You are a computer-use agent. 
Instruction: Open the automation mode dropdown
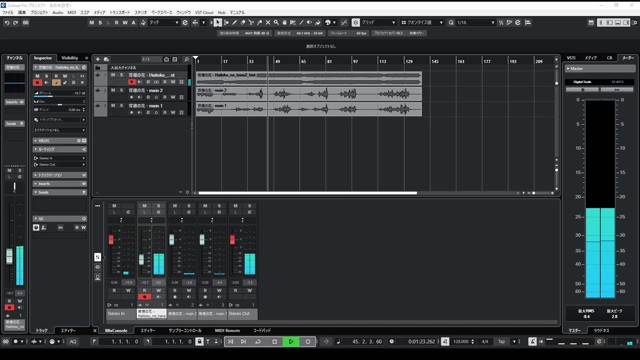click(x=164, y=23)
